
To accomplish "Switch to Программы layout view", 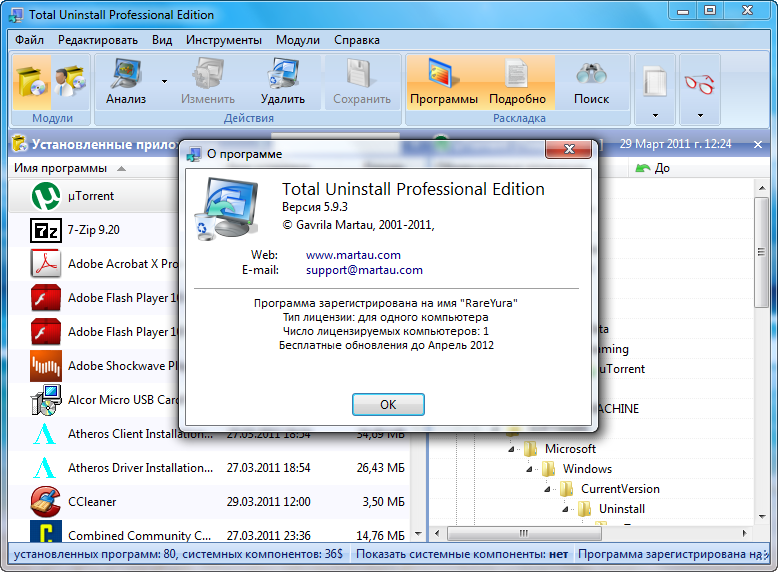I will (x=444, y=82).
